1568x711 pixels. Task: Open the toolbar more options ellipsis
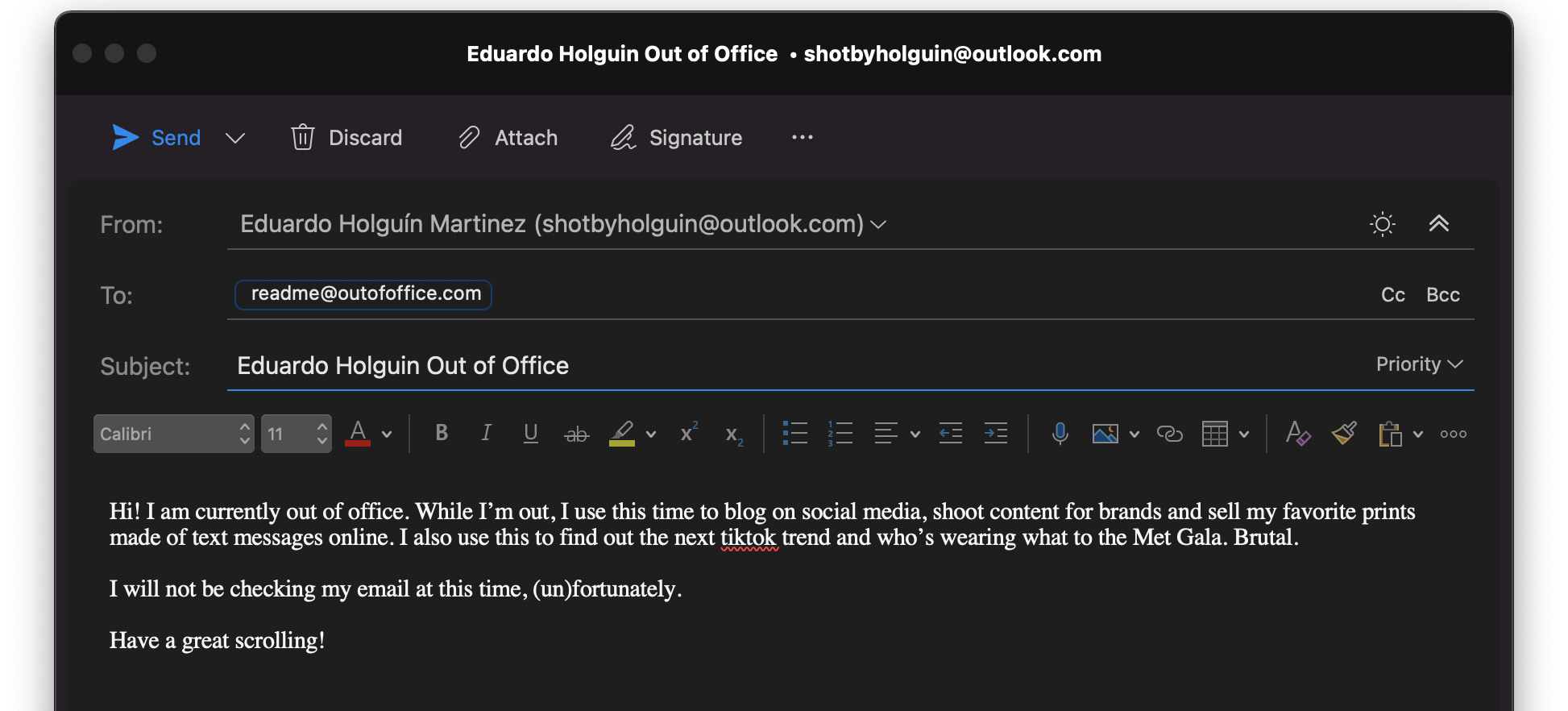(x=803, y=138)
